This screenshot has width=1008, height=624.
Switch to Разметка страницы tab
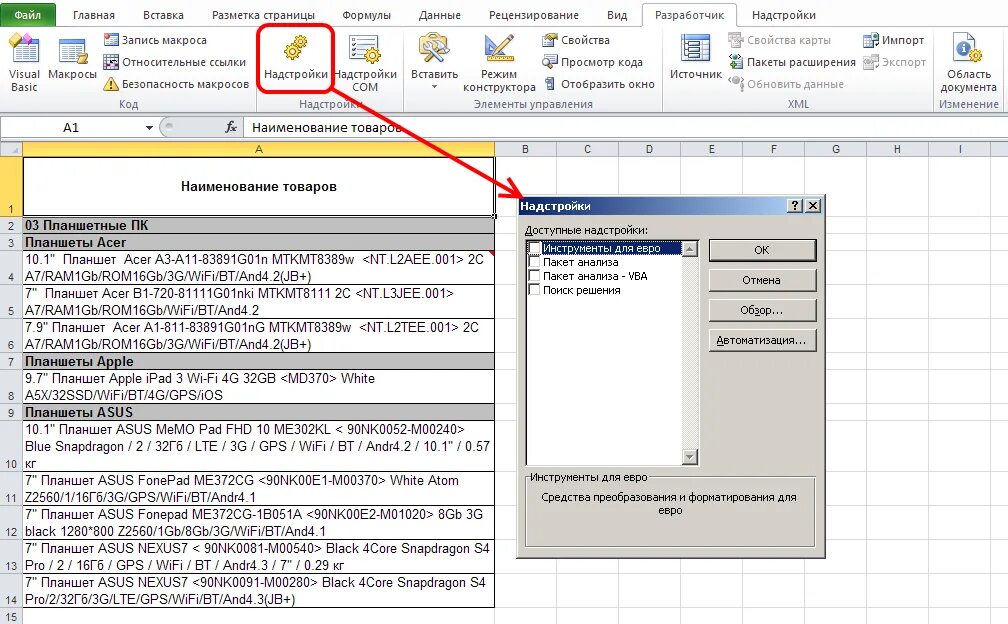264,15
